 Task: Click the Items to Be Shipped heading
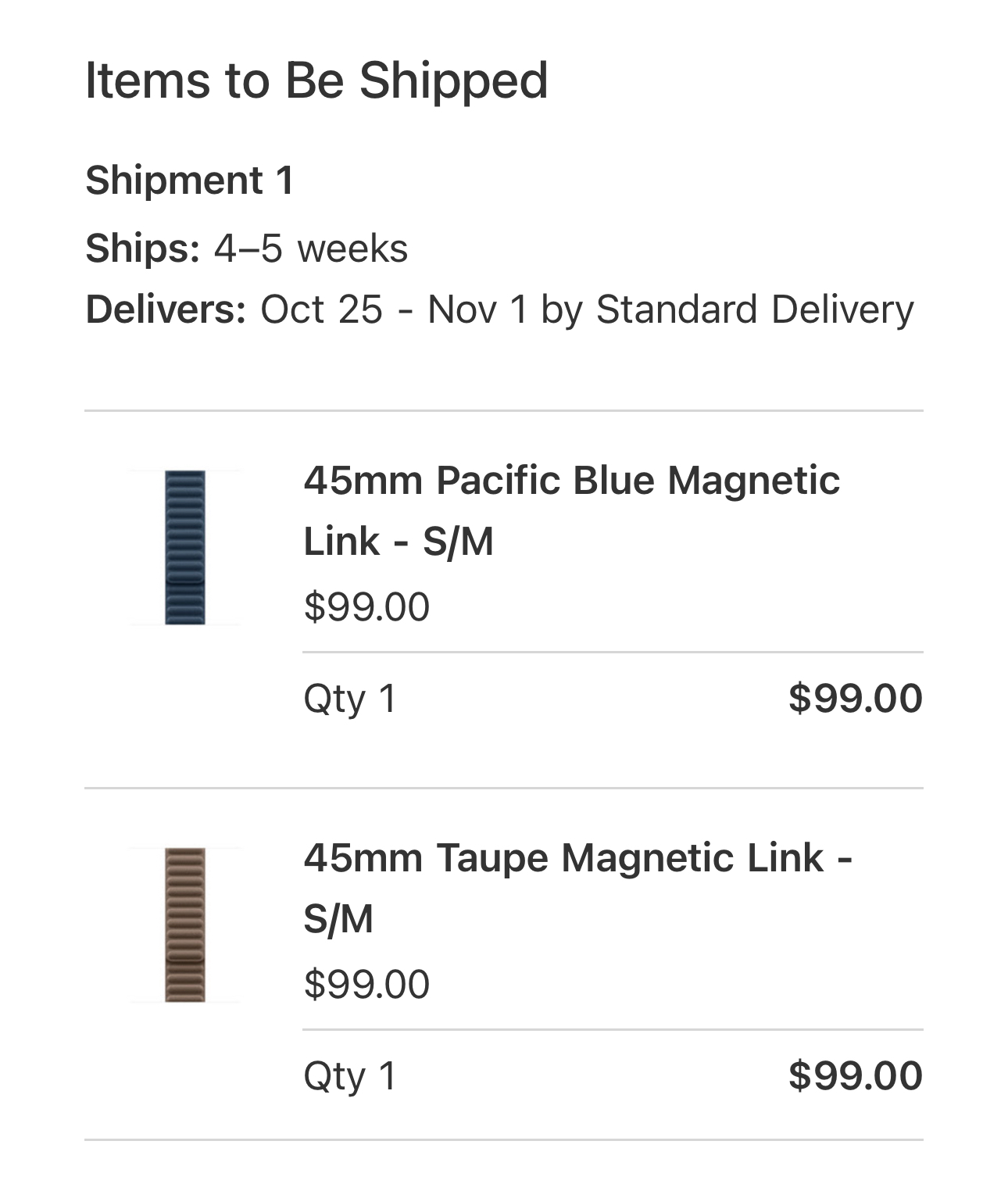click(x=316, y=80)
